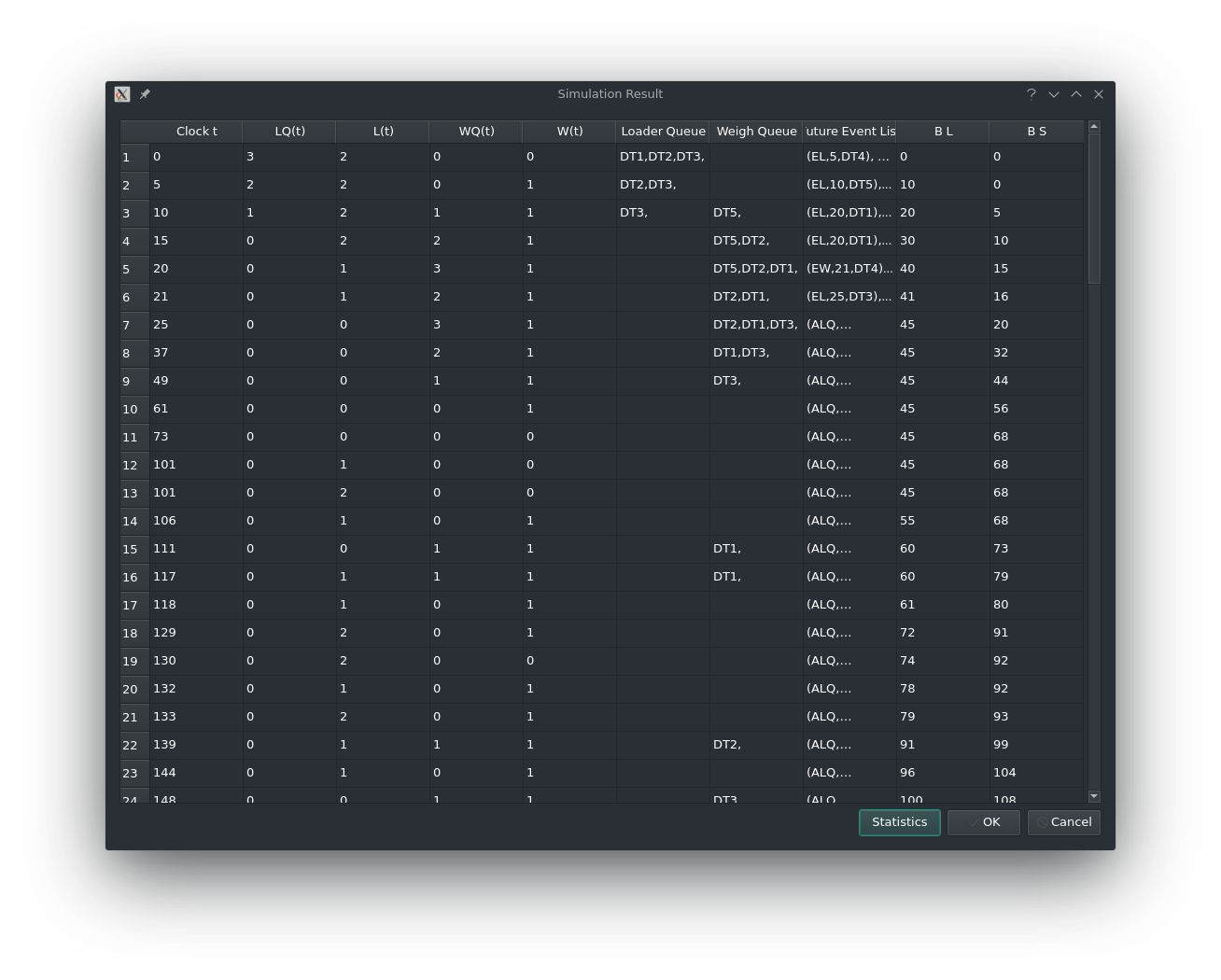Select the WQ(t) column header

[476, 132]
